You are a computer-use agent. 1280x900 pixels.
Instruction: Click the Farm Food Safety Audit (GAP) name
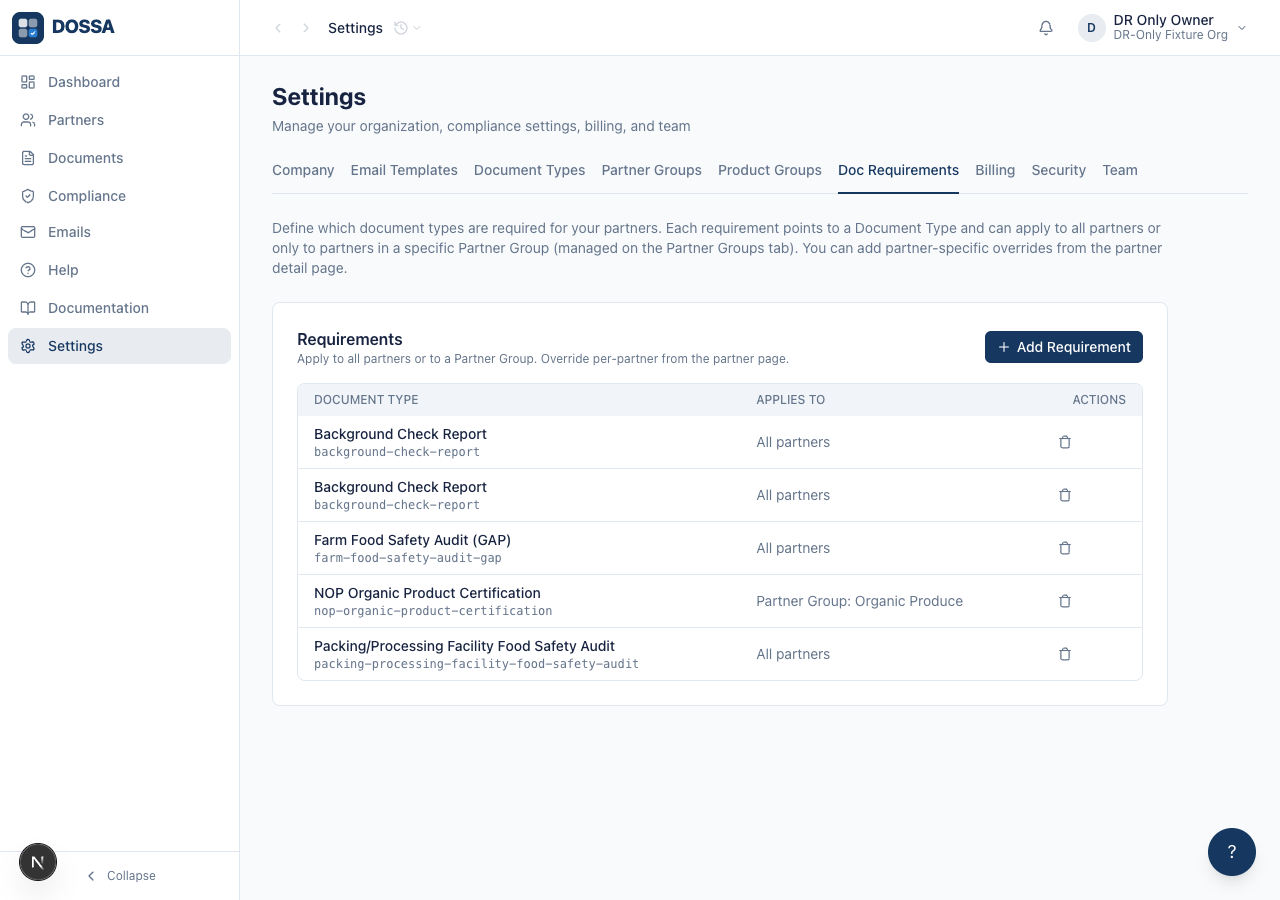[x=412, y=540]
